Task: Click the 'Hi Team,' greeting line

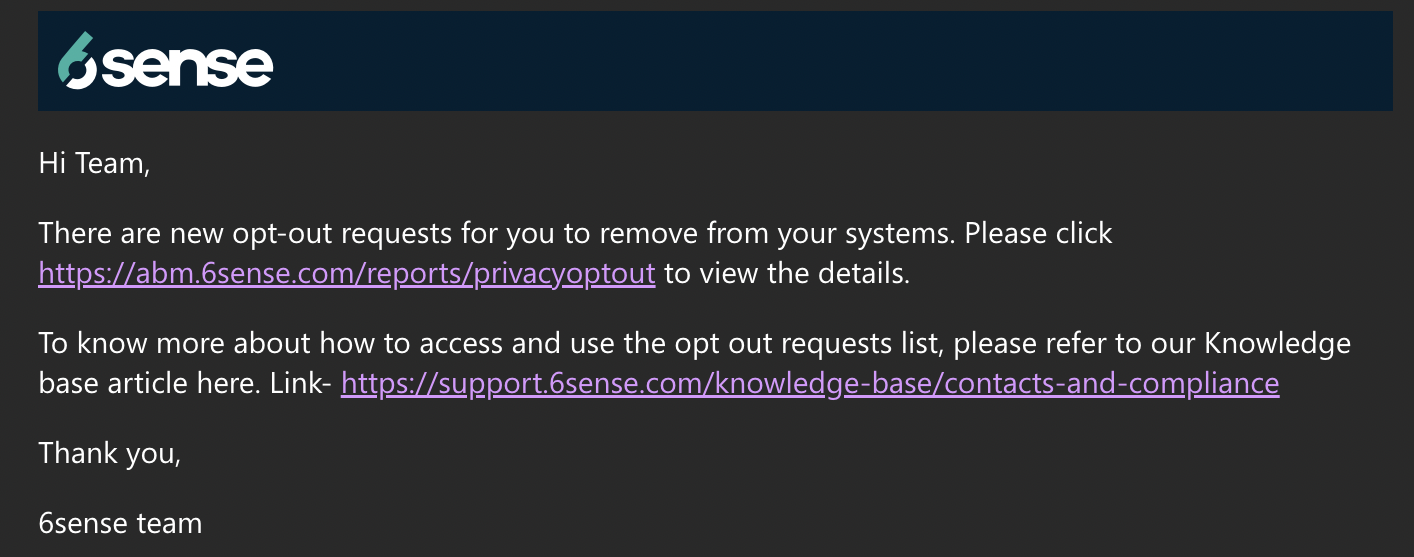Action: 94,163
